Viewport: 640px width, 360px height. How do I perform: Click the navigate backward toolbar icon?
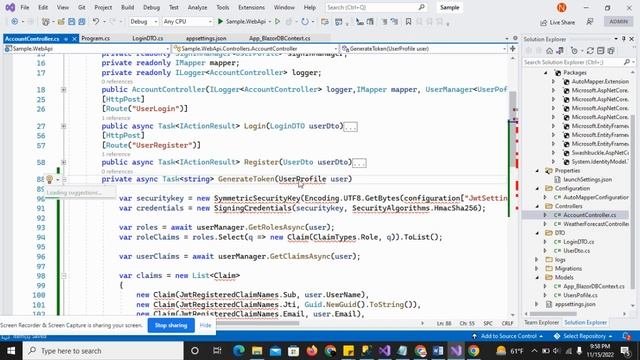click(15, 22)
